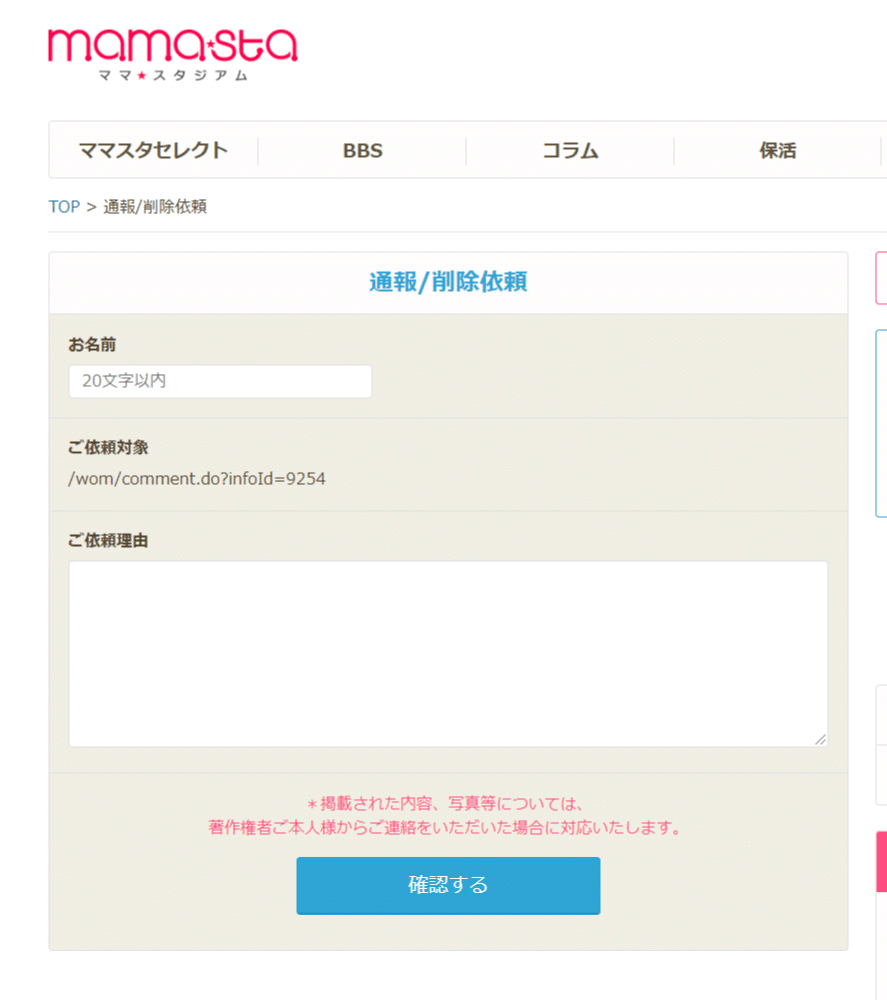The image size is (887, 1000).
Task: Click the ご依頼理由 label
Action: (108, 541)
